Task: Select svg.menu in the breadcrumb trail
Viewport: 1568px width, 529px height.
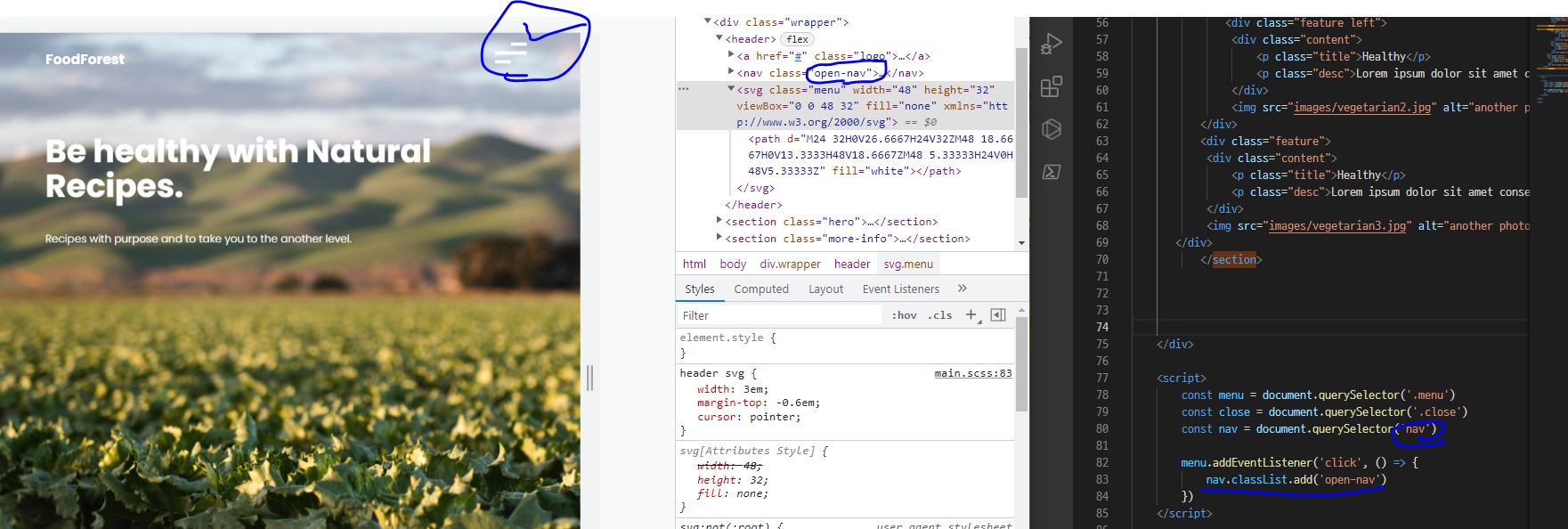Action: pyautogui.click(x=908, y=264)
